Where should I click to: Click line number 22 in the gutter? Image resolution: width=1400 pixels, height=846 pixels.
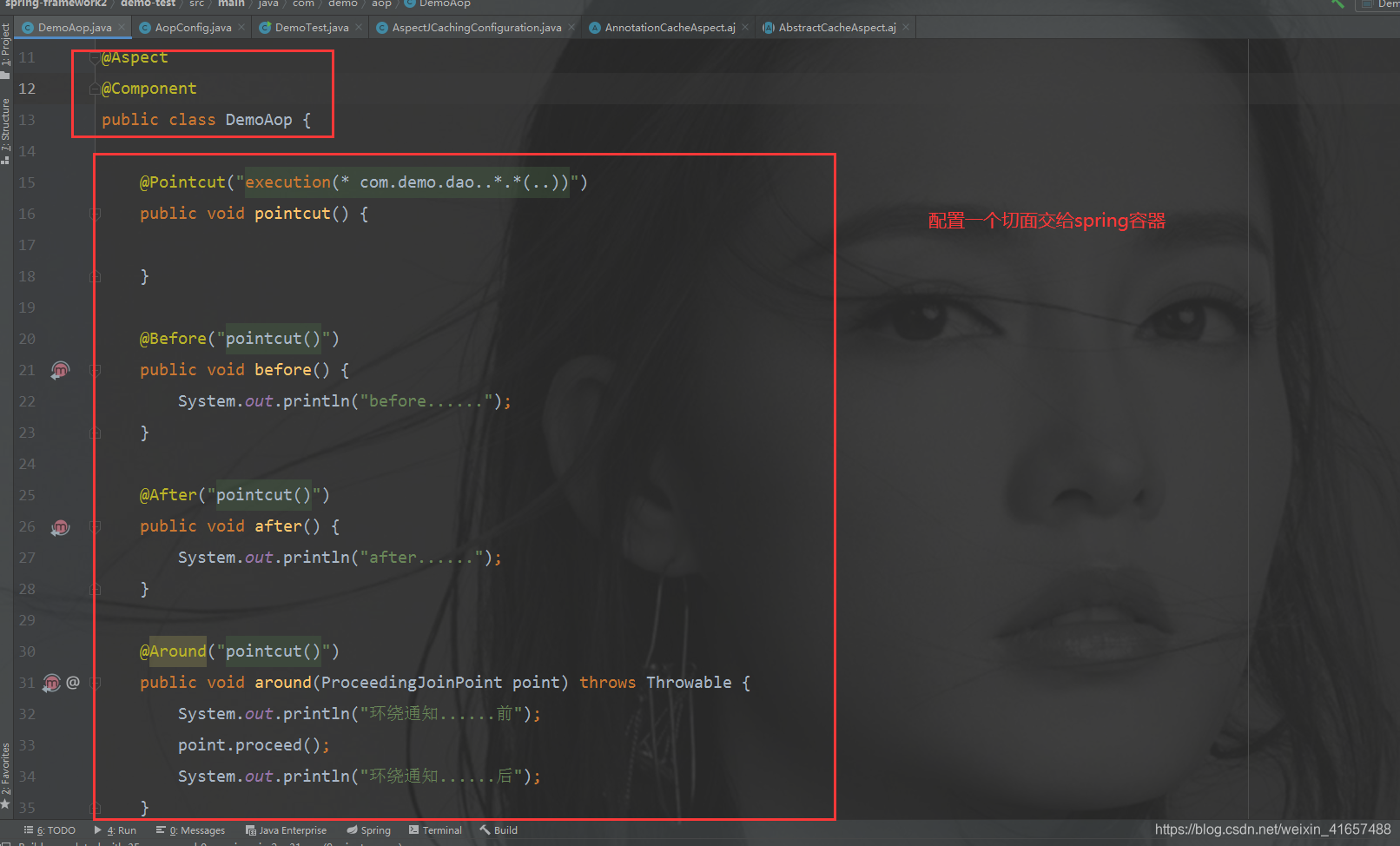click(27, 401)
